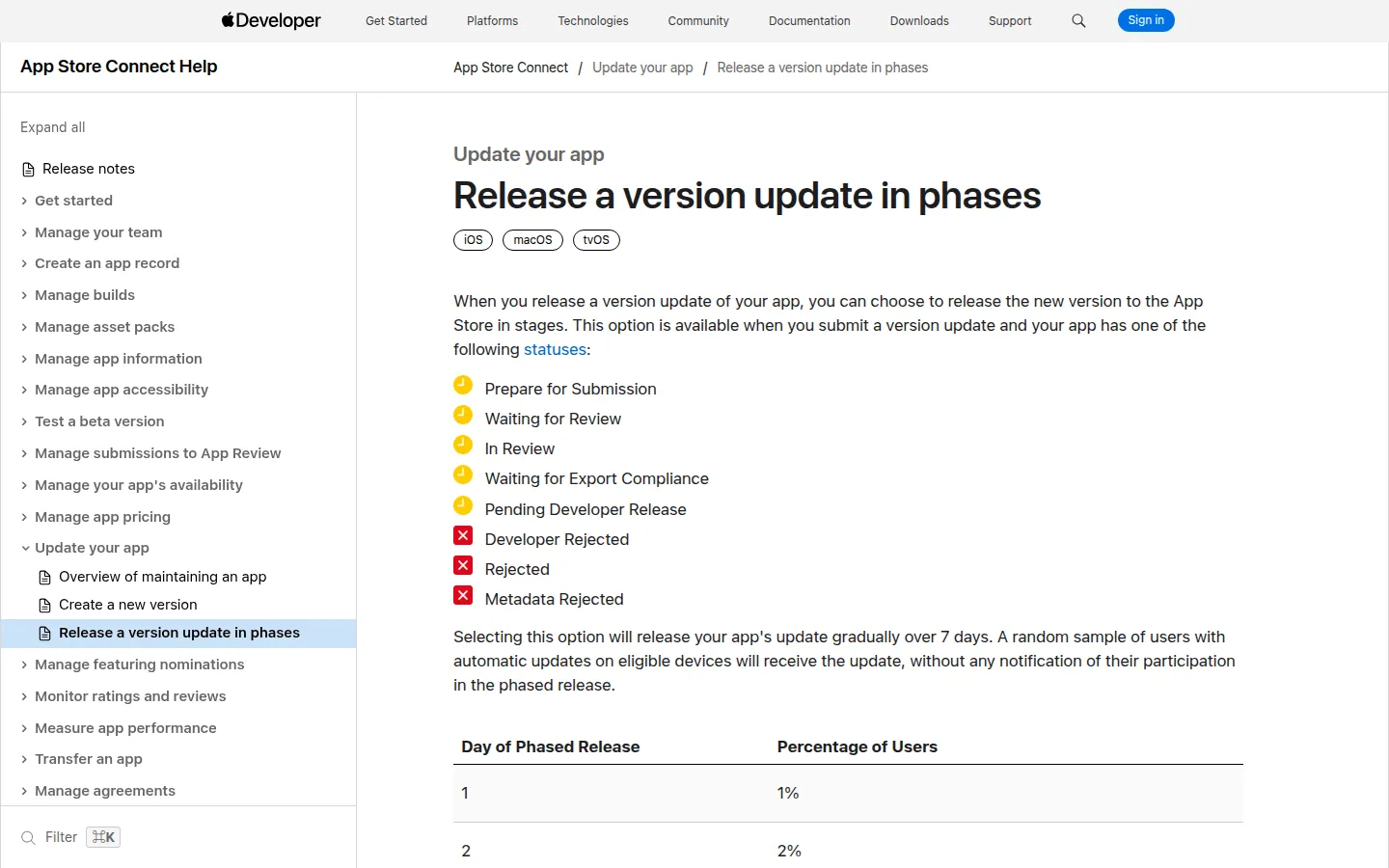This screenshot has width=1389, height=868.
Task: Click the red X icon beside Rejected status
Action: pyautogui.click(x=463, y=565)
